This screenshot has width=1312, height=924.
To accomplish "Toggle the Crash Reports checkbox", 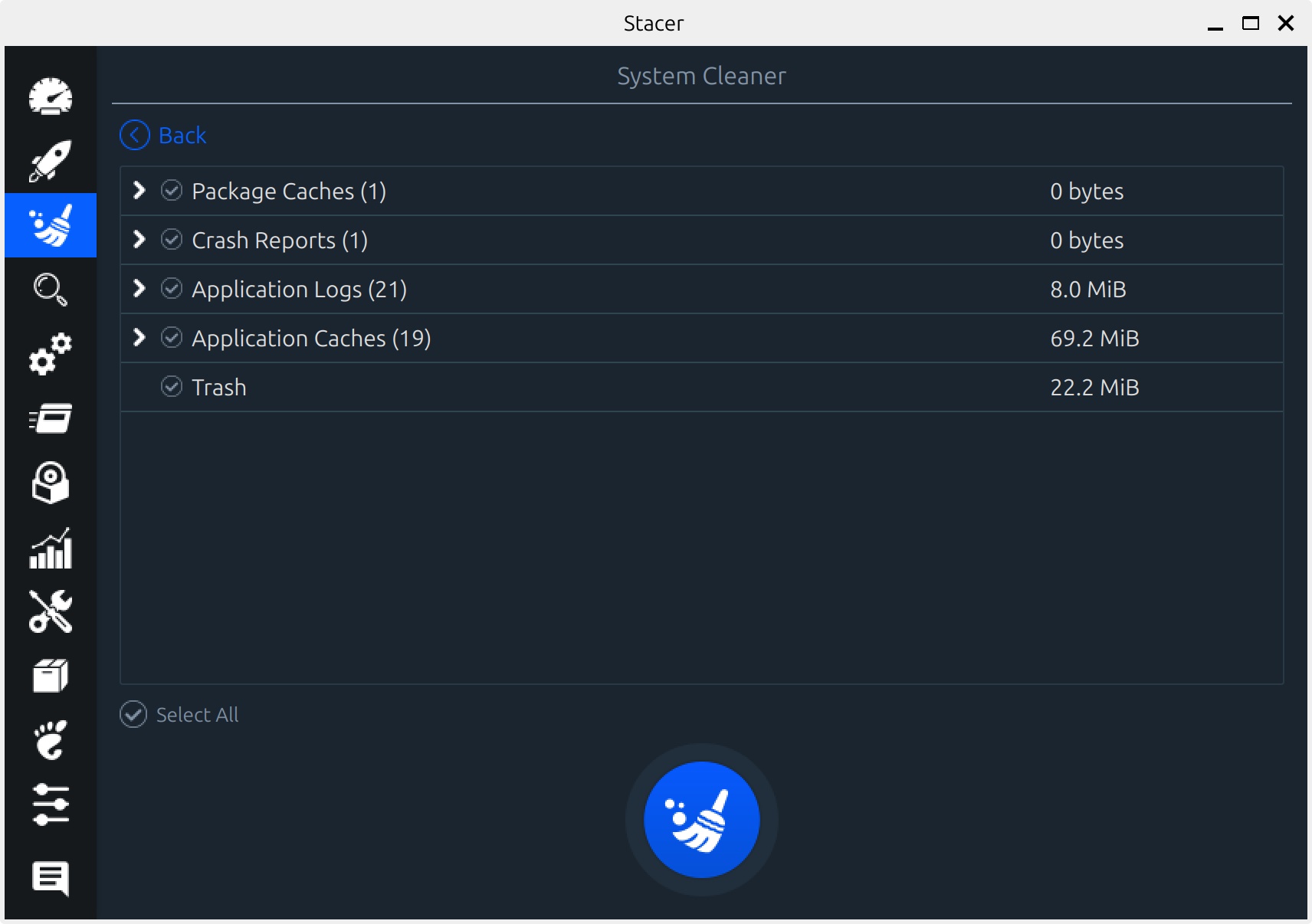I will pos(172,240).
